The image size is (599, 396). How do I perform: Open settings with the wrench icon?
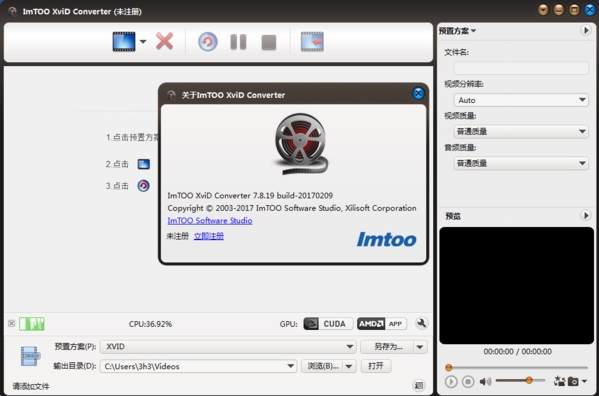coord(421,323)
